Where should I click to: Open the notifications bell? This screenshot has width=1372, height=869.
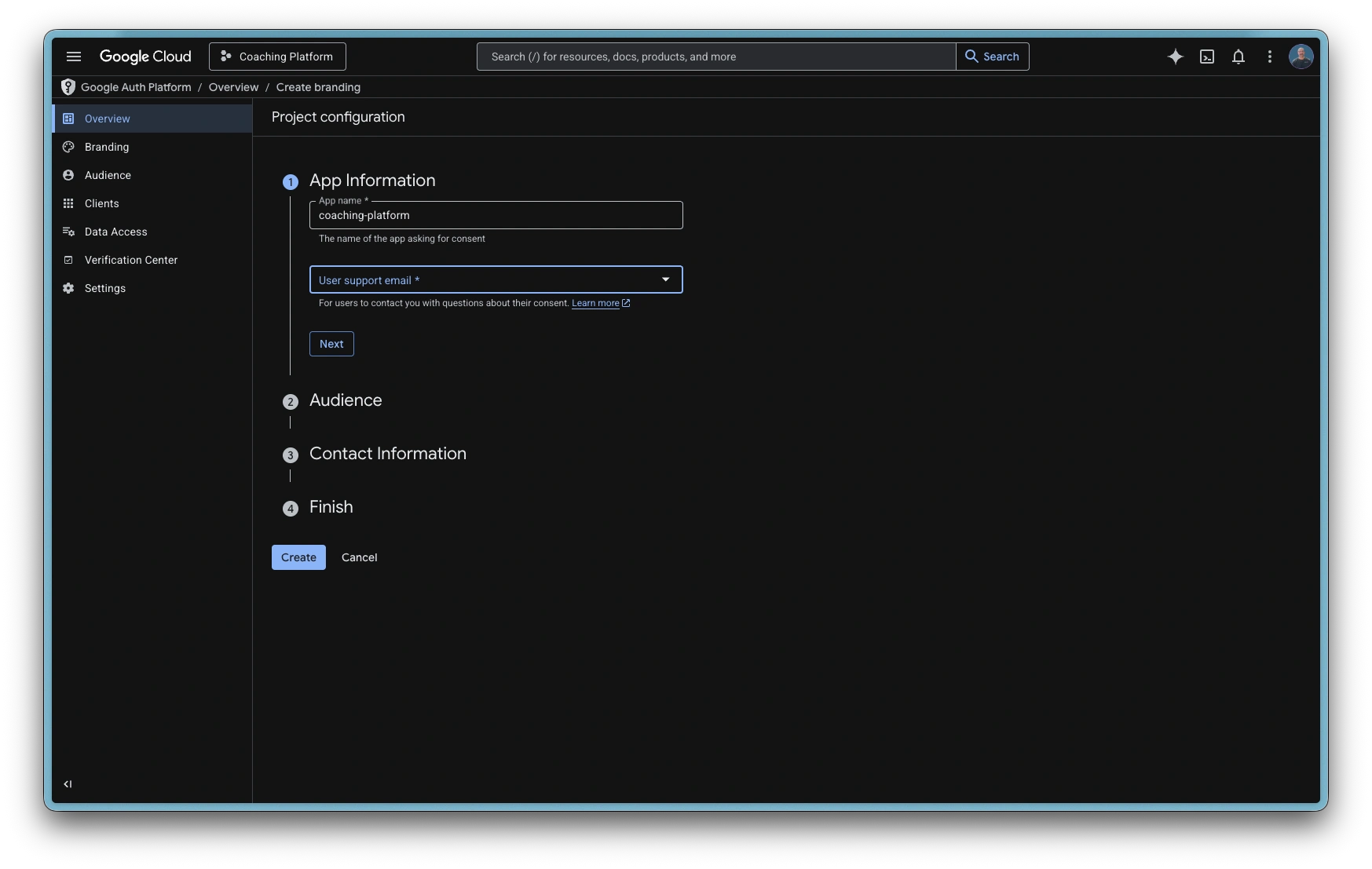1238,57
